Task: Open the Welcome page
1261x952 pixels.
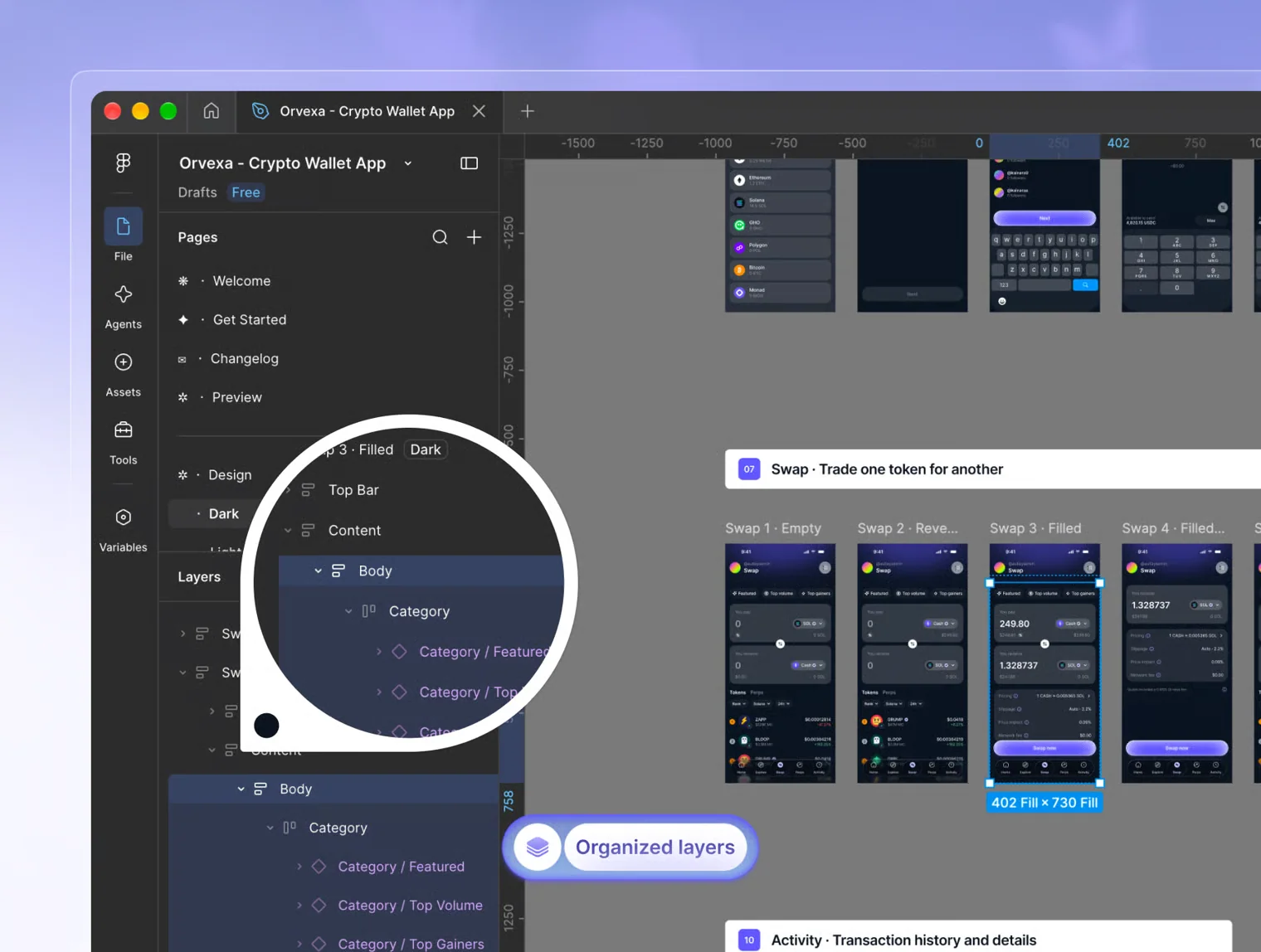Action: click(241, 281)
